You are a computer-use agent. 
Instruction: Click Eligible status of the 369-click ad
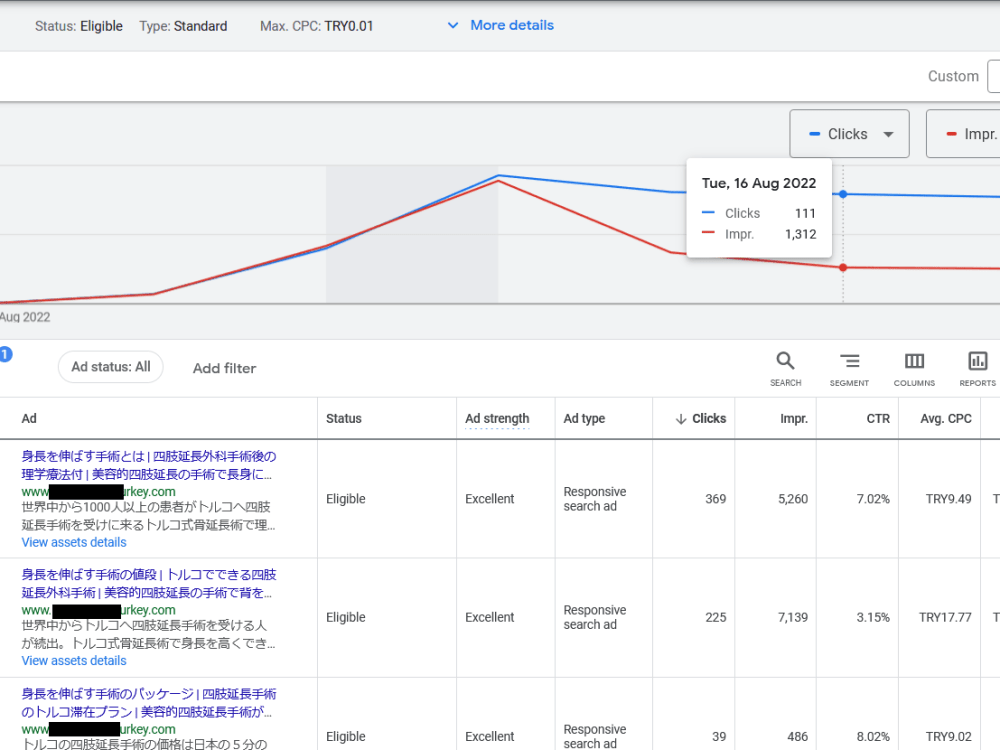[346, 499]
